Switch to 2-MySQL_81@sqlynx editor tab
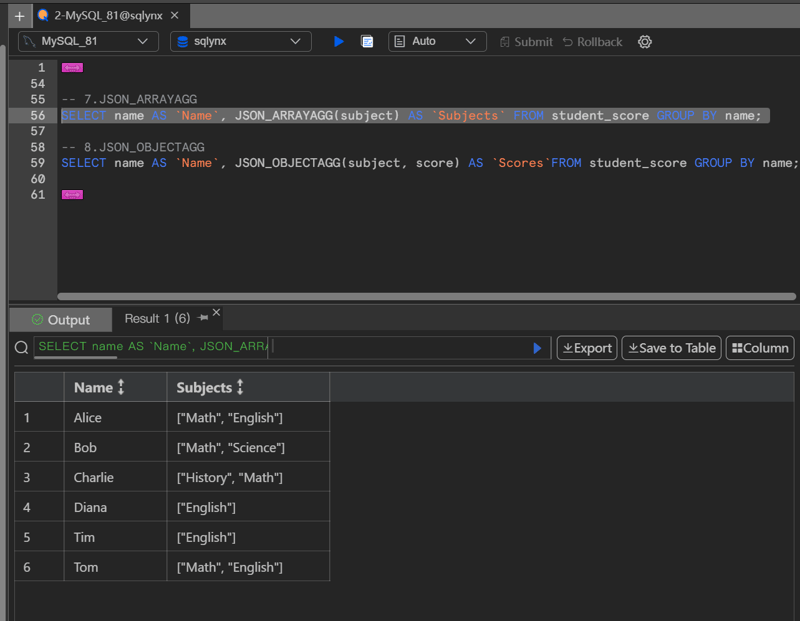 108,15
